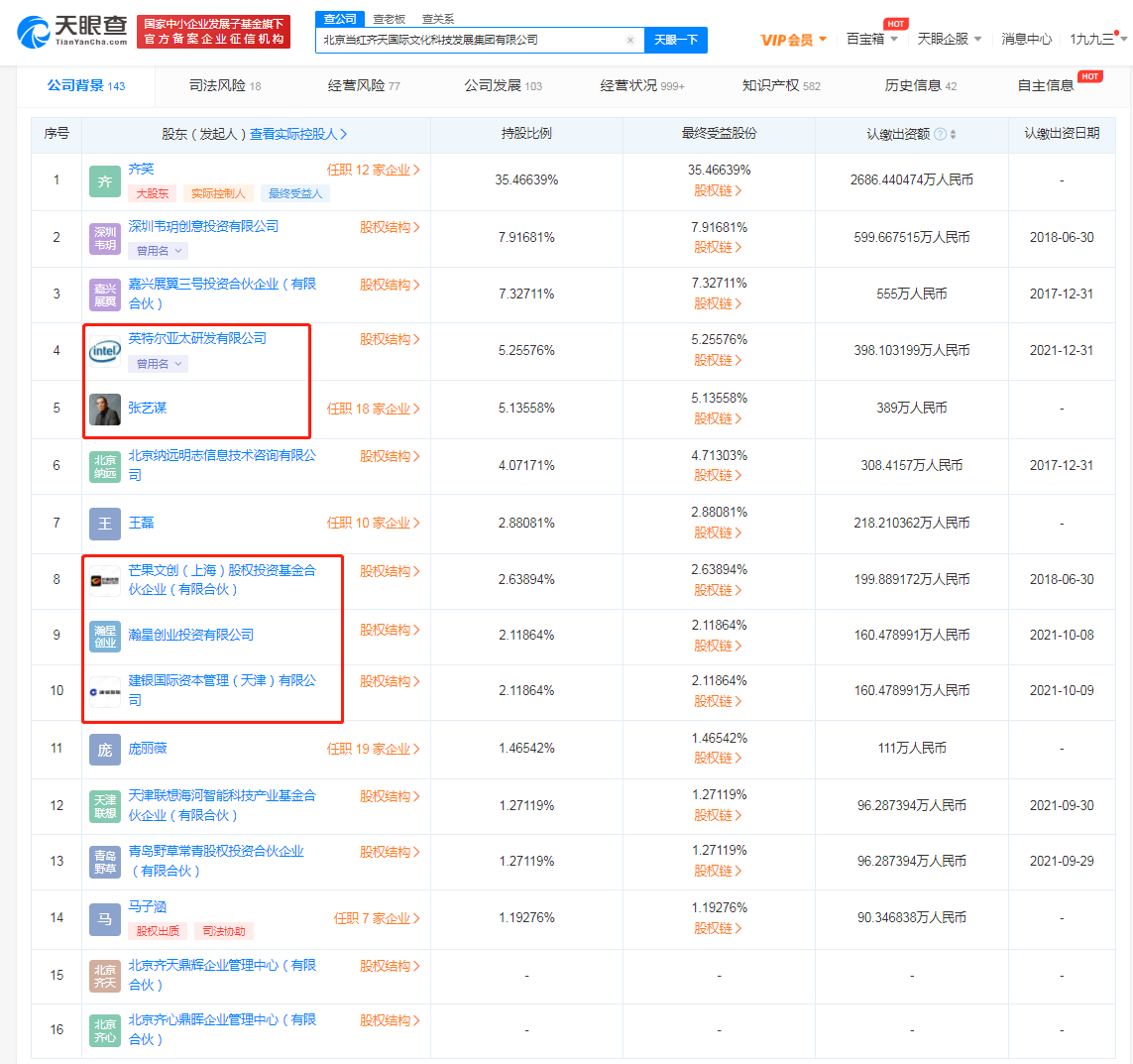Click the 马子涵 avatar icon
Image resolution: width=1133 pixels, height=1064 pixels.
pos(105,919)
